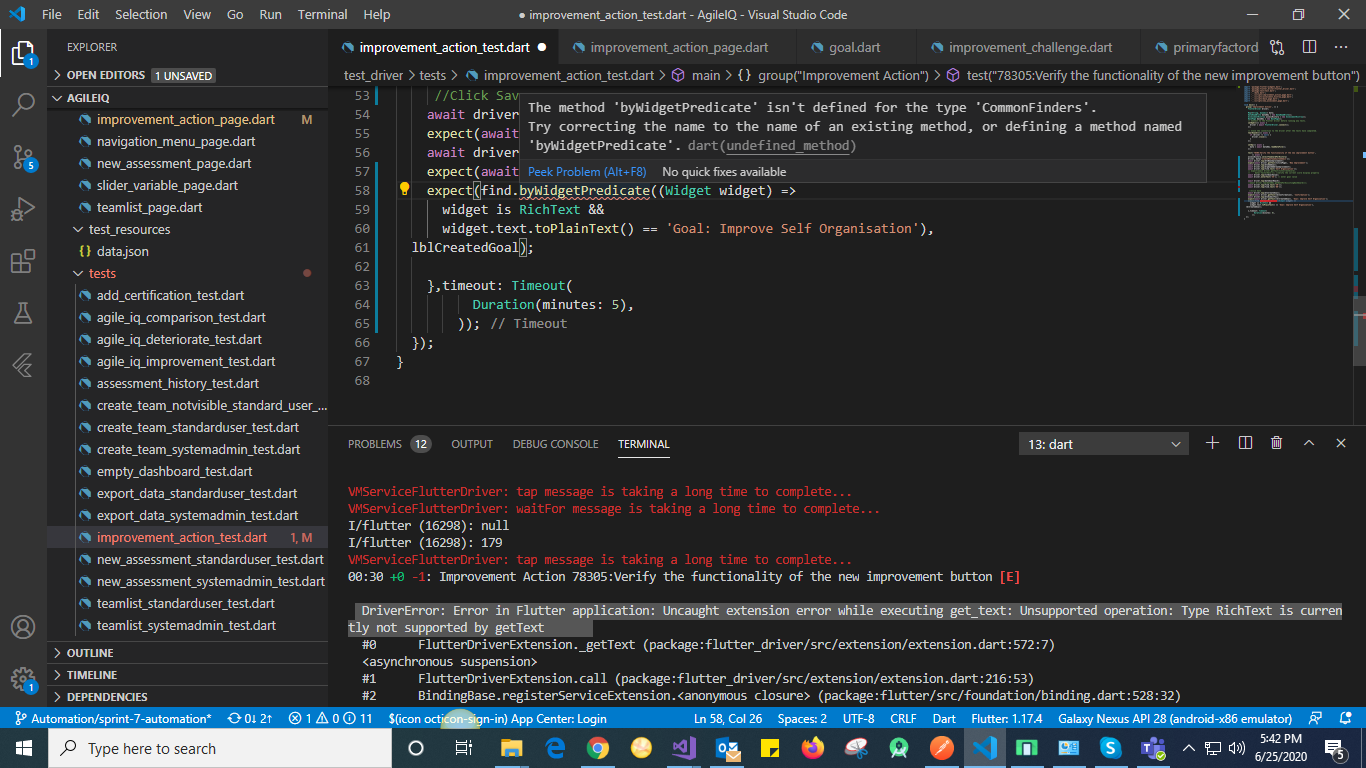Toggle the split editor layout control

click(1311, 46)
